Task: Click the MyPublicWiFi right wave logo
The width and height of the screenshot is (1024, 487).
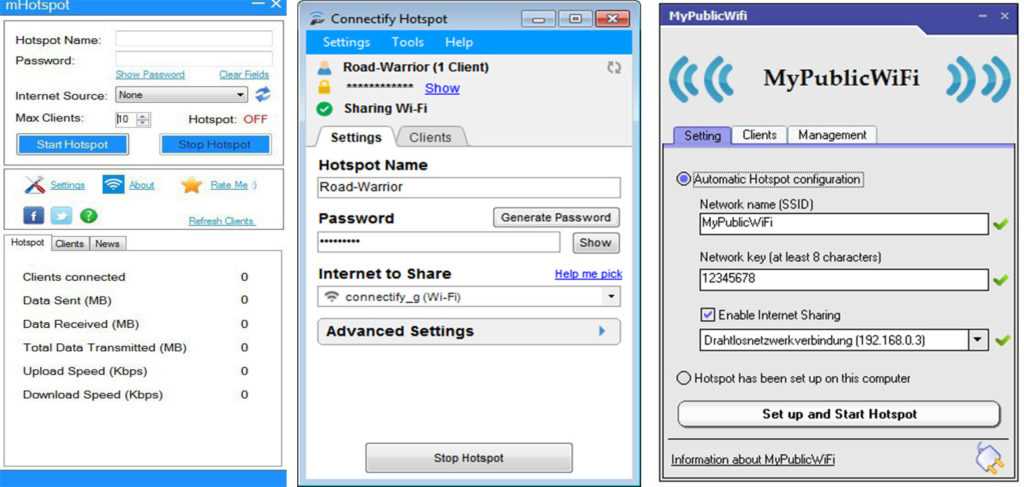Action: pyautogui.click(x=978, y=79)
